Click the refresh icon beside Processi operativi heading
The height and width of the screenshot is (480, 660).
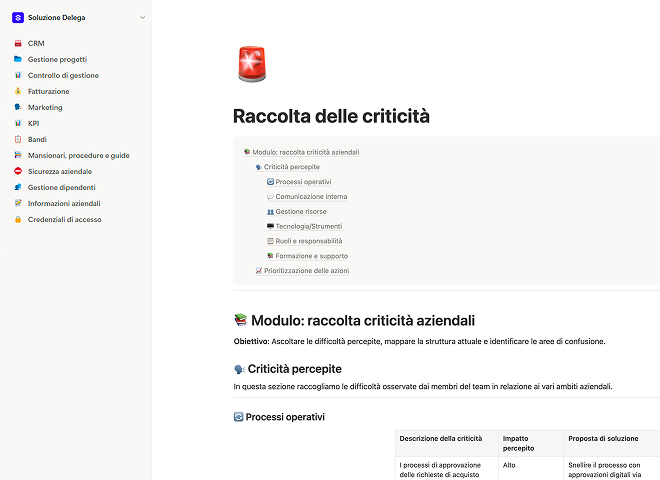pos(238,417)
